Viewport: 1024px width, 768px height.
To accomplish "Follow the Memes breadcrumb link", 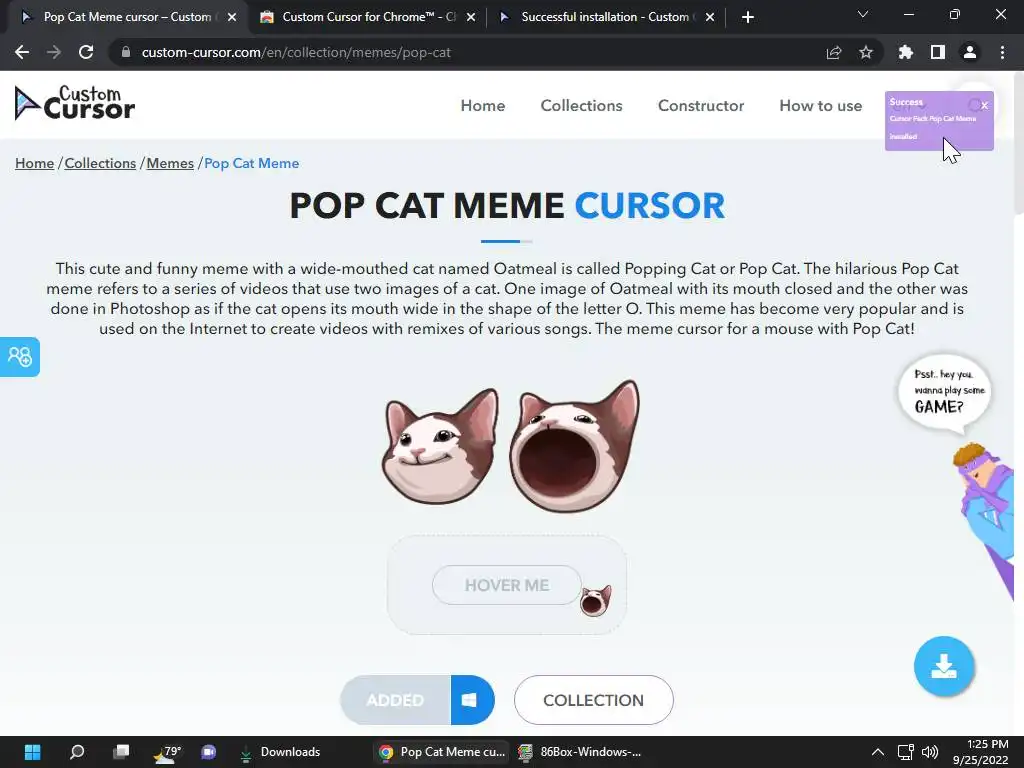I will [170, 163].
